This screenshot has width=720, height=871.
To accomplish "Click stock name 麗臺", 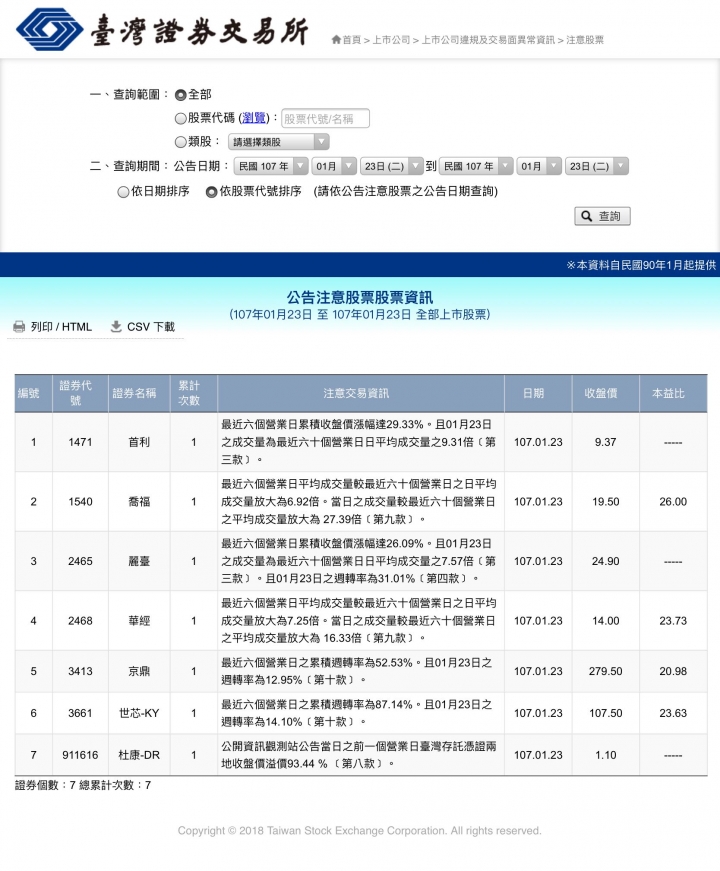I will click(x=139, y=561).
